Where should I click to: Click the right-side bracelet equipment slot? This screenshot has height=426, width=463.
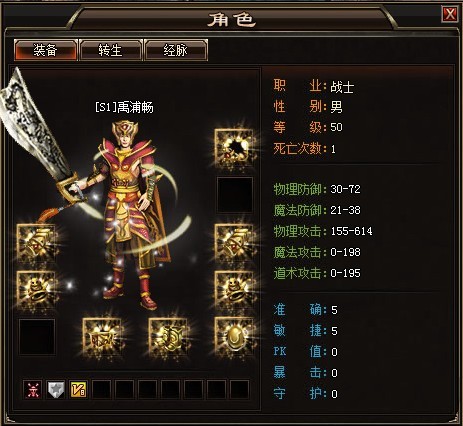pyautogui.click(x=234, y=243)
